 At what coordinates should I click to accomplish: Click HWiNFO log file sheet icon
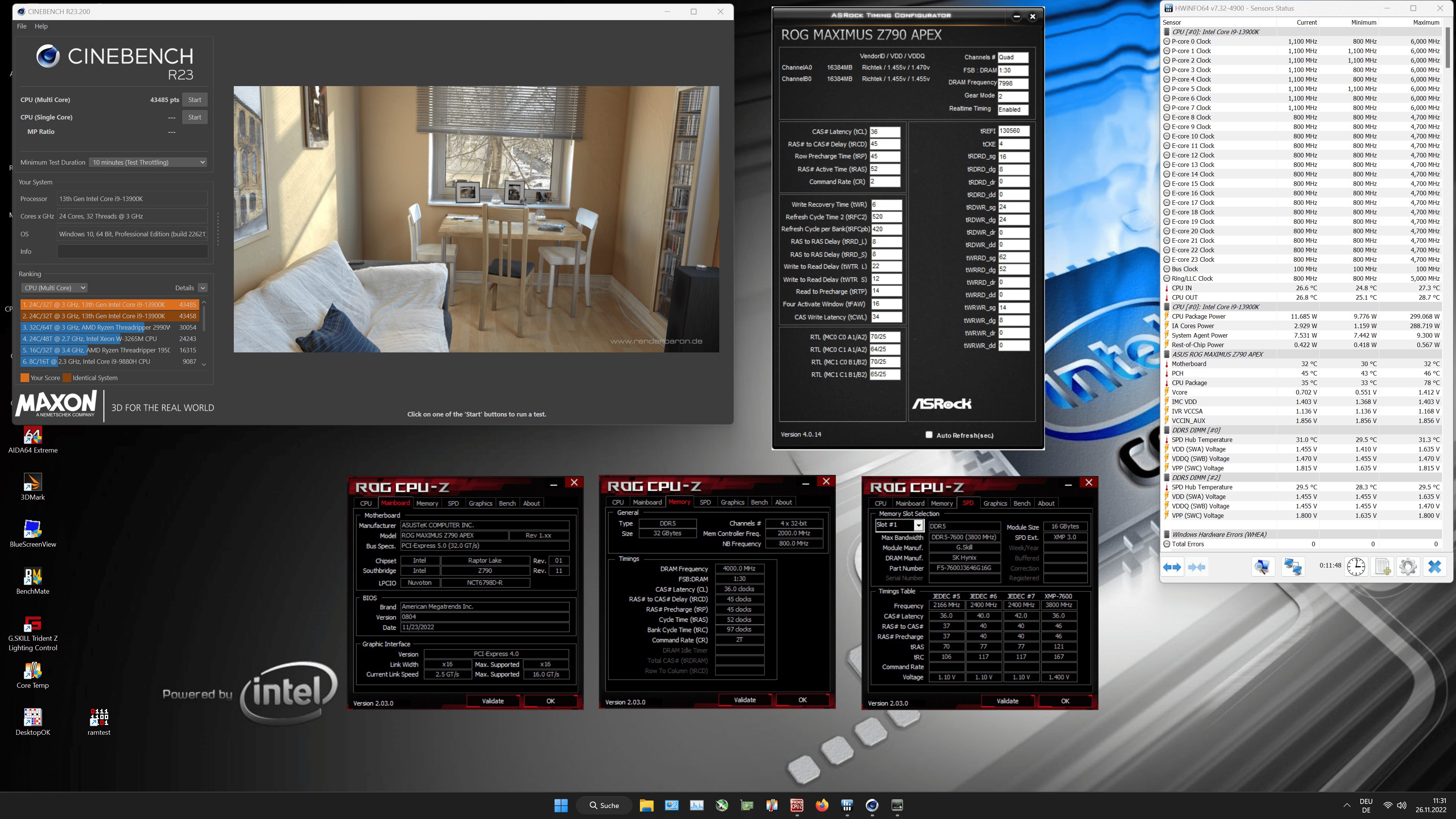tap(1382, 566)
